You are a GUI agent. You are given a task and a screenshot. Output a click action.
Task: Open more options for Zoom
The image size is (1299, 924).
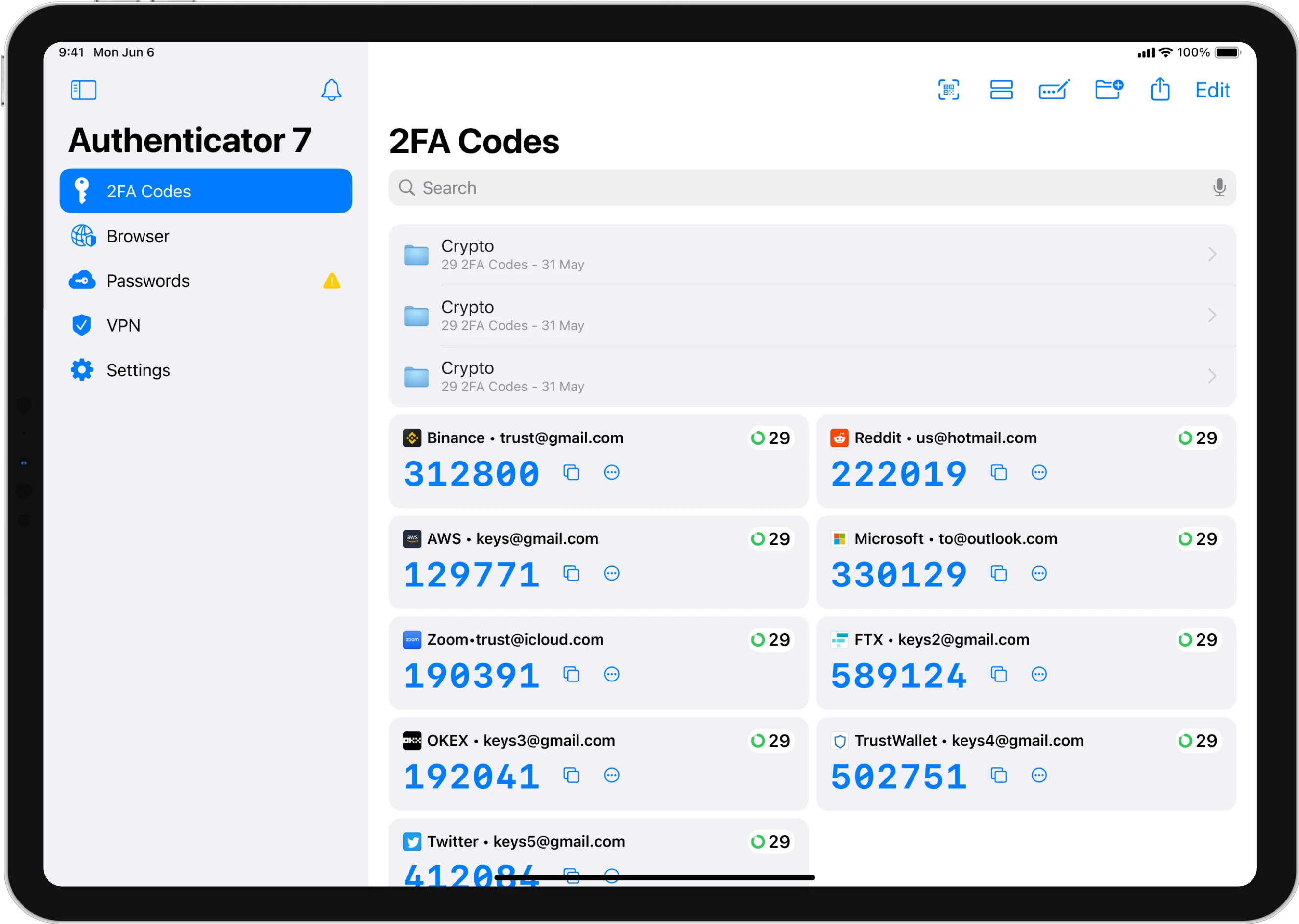tap(611, 674)
